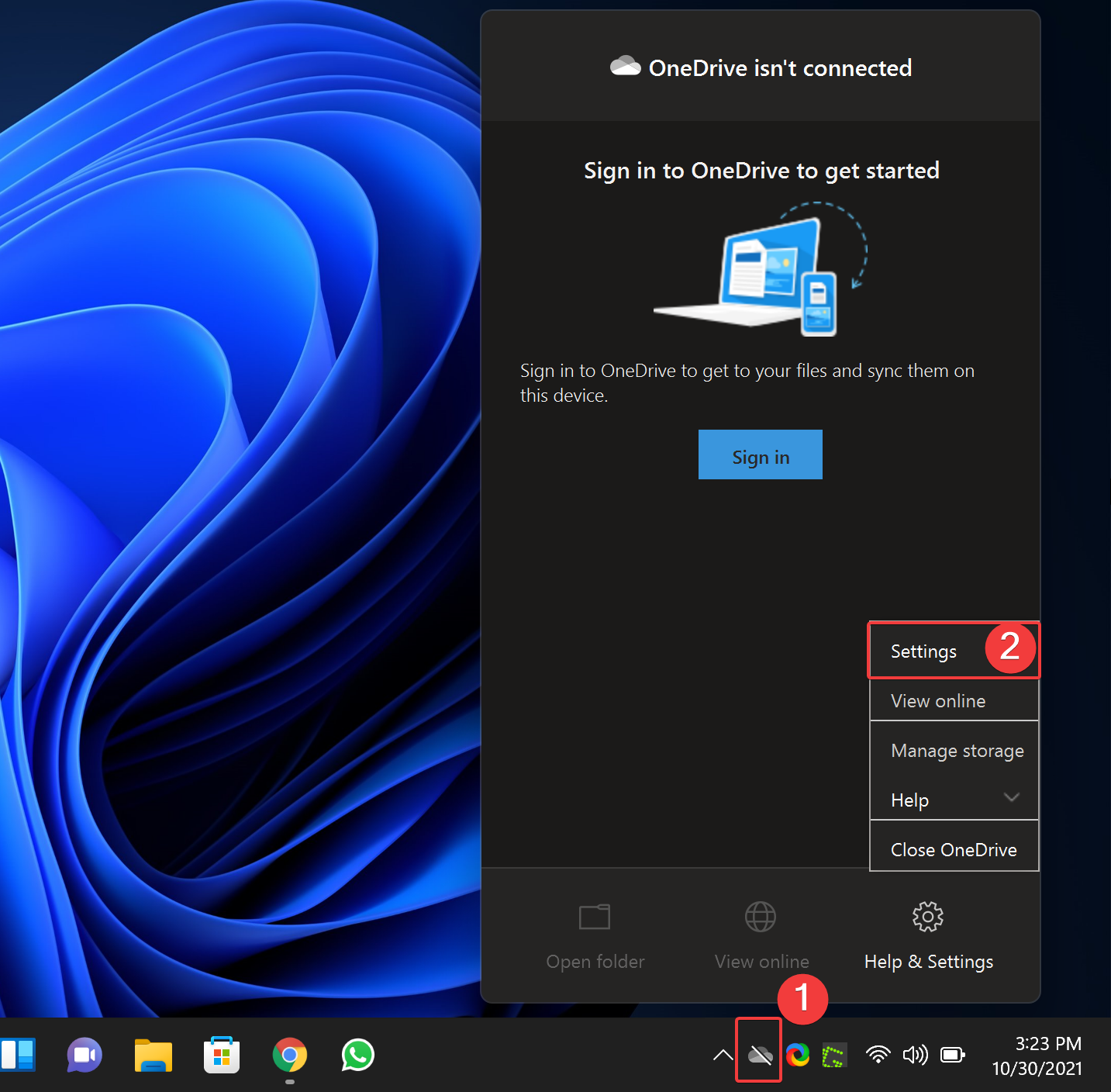Choose View online in the popup menu
The height and width of the screenshot is (1092, 1111).
click(954, 700)
